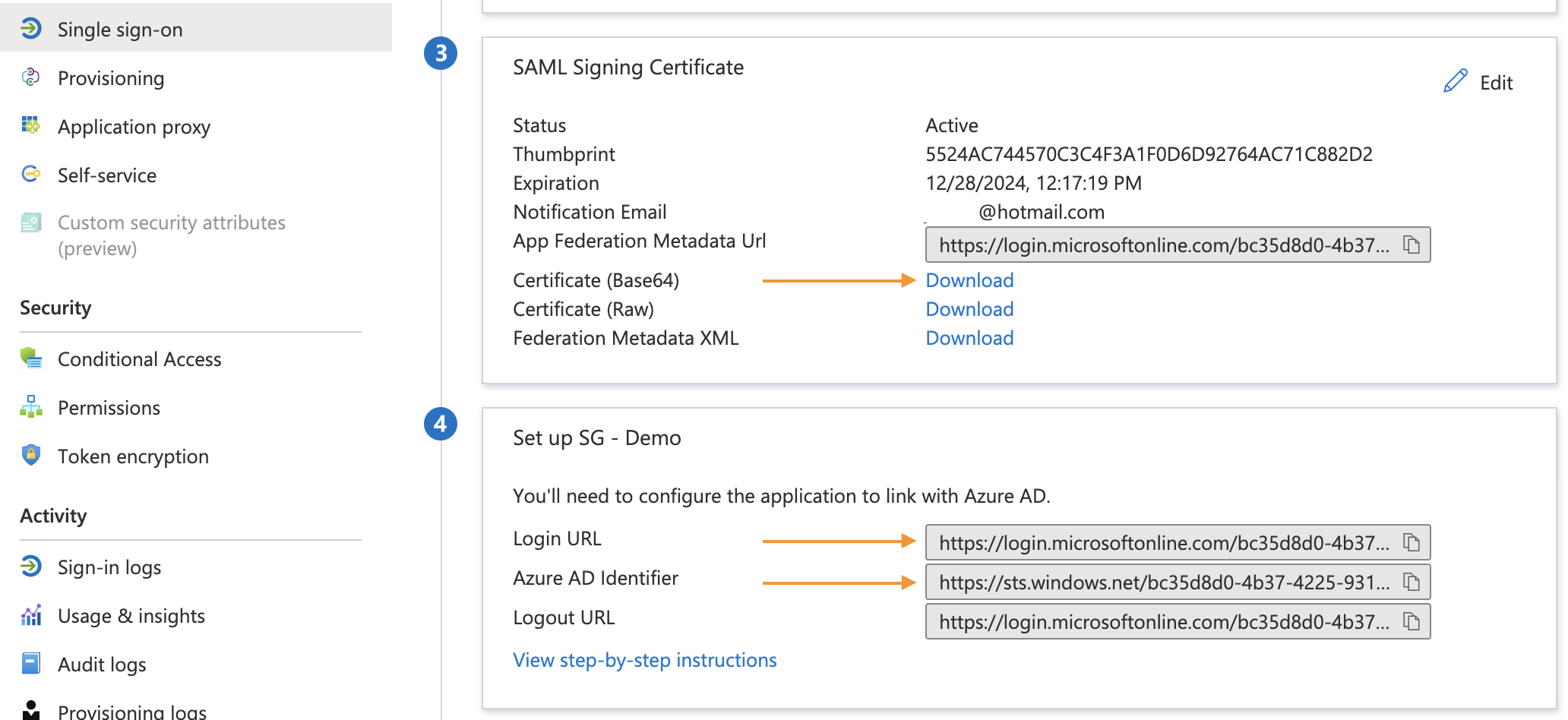Viewport: 1568px width, 720px height.
Task: Click the Provisioning logs icon
Action: (x=31, y=710)
